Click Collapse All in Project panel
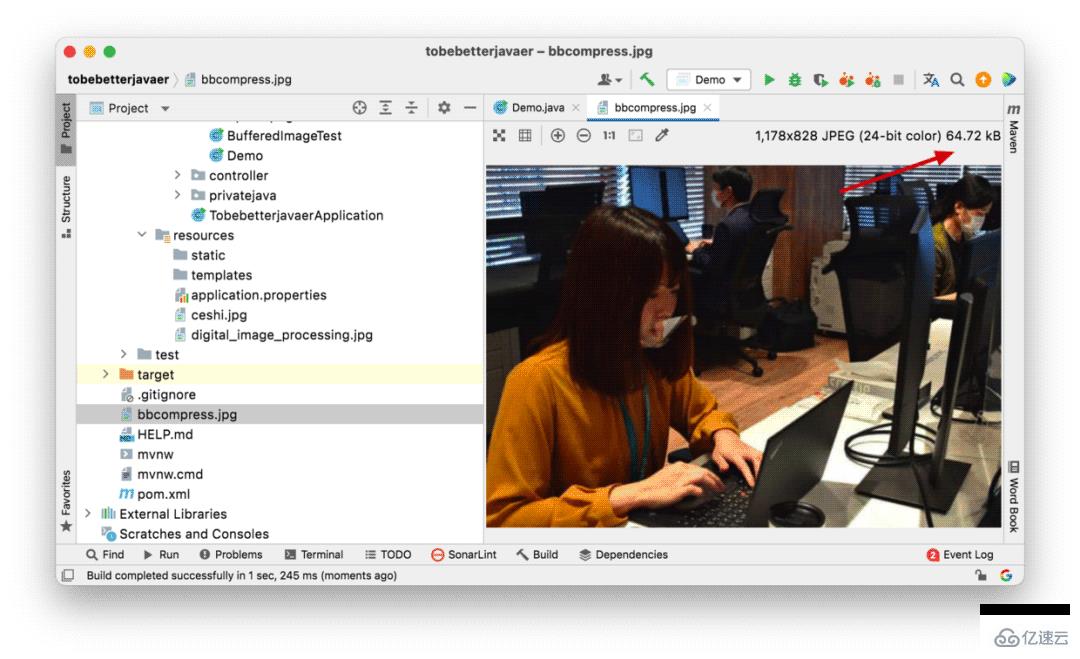1080x659 pixels. [411, 107]
